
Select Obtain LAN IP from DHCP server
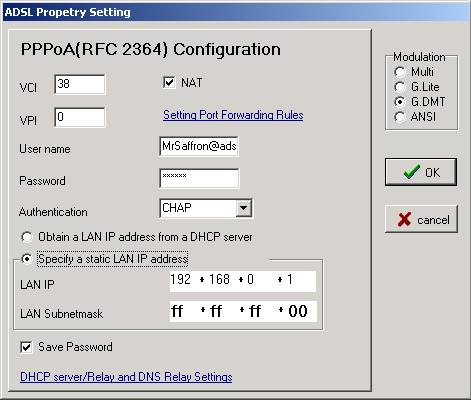27,237
